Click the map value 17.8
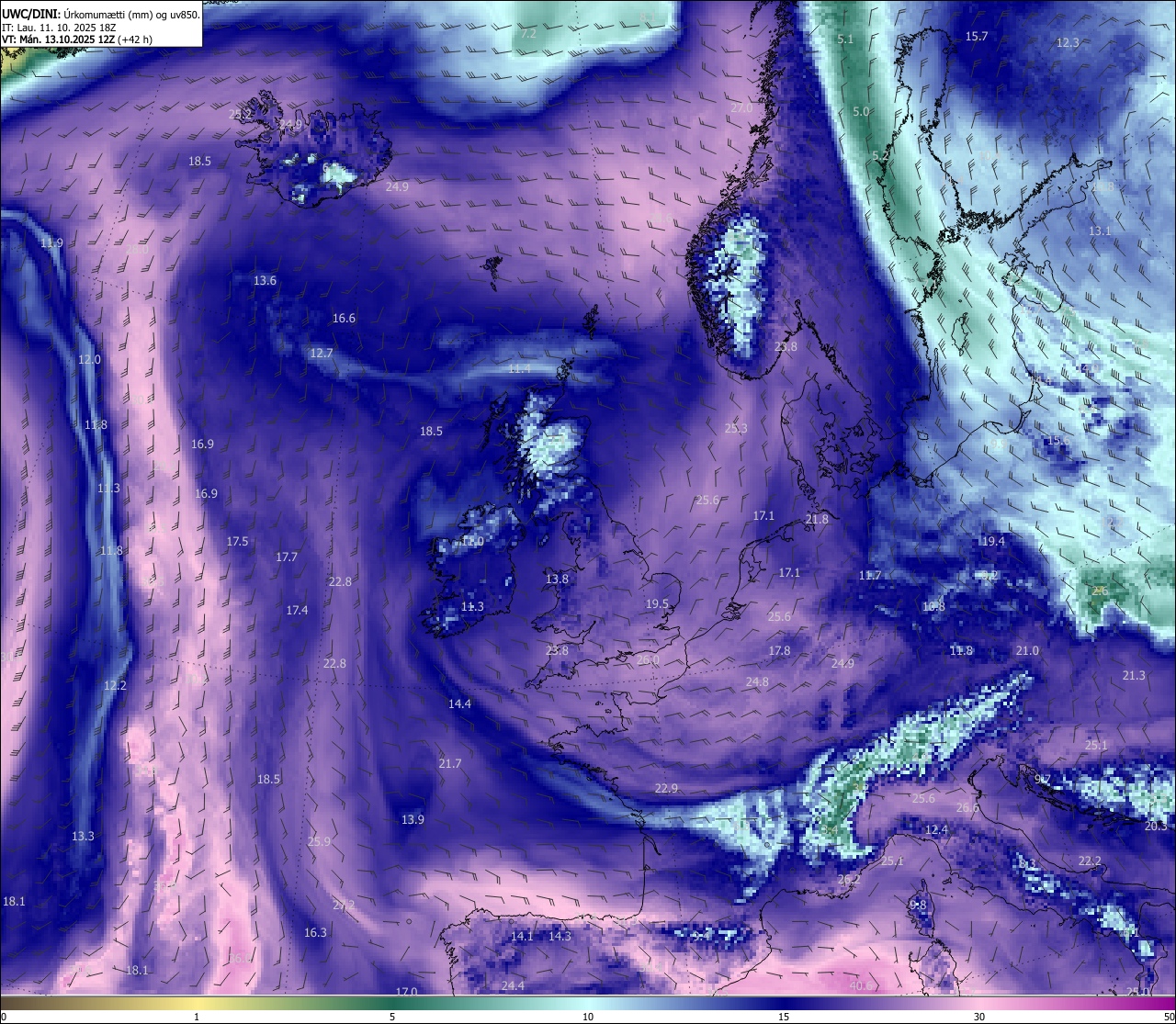The image size is (1176, 1024). click(779, 651)
